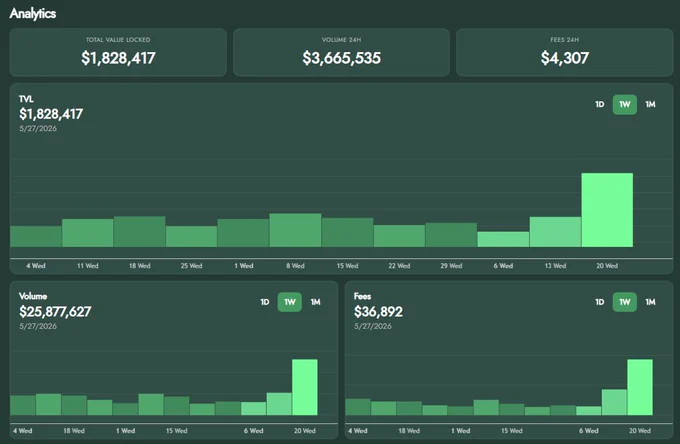Viewport: 680px width, 444px height.
Task: Switch TVL chart to 1D range
Action: 599,104
